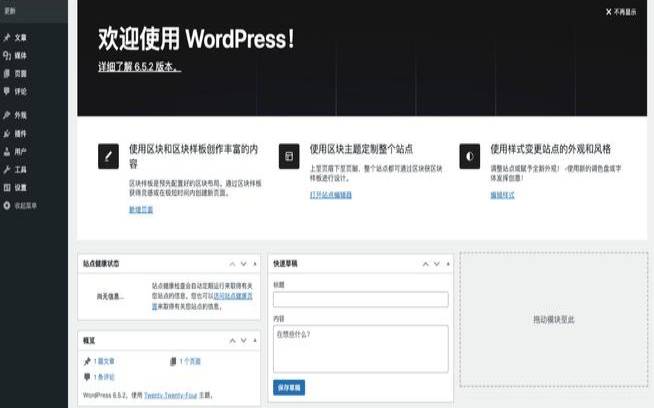This screenshot has width=654, height=408.
Task: Click the 打开站点编辑器 link
Action: [331, 195]
